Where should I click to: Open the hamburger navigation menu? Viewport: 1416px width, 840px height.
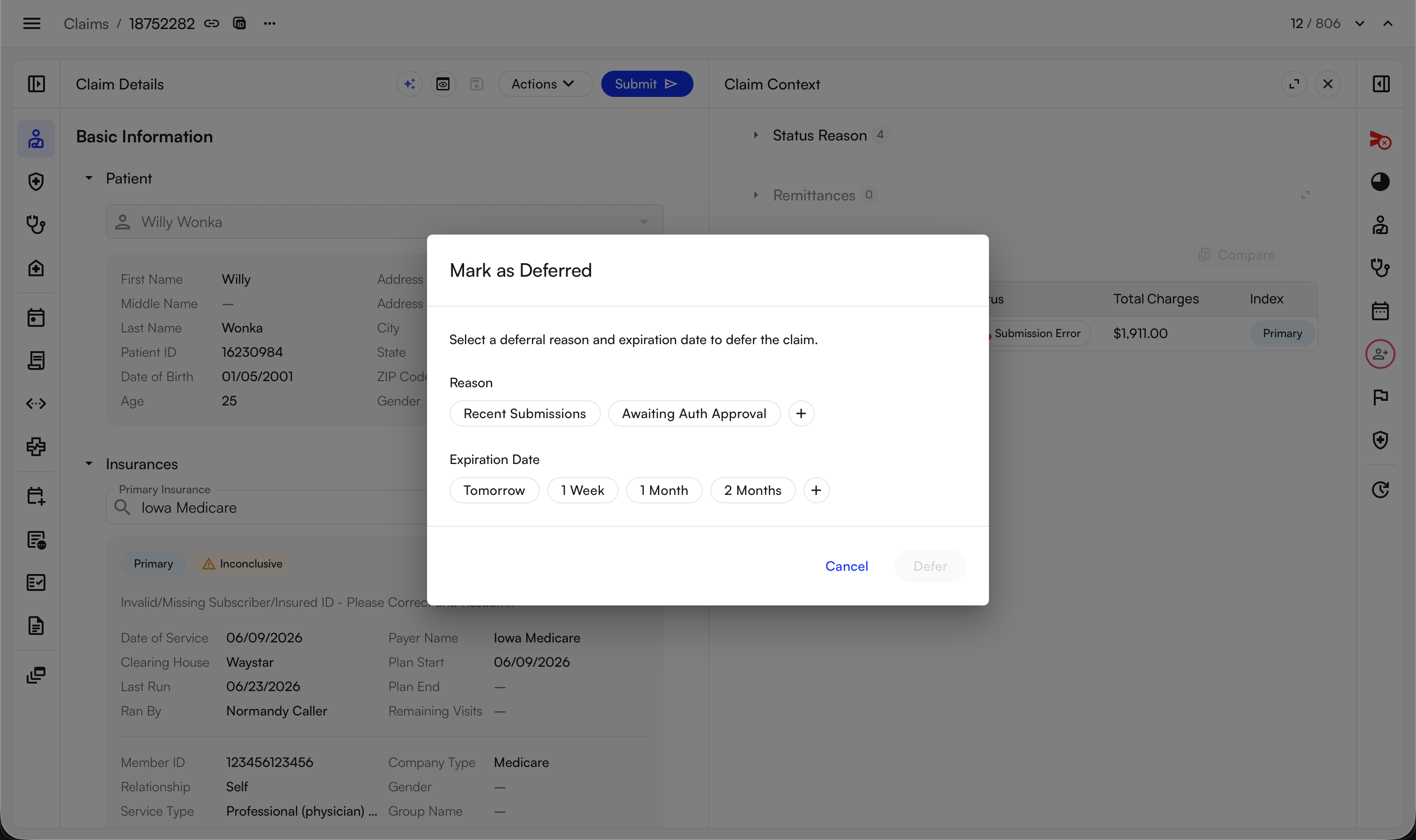[x=32, y=23]
